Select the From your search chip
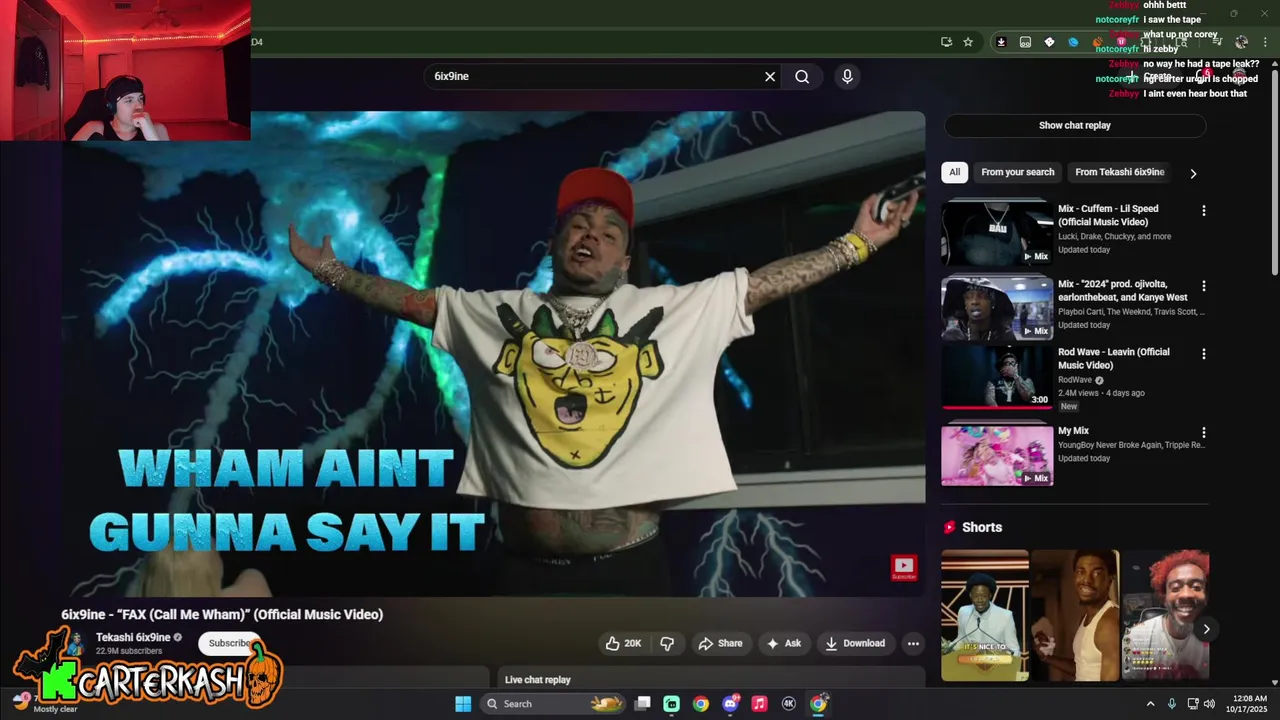1280x720 pixels. (x=1018, y=172)
